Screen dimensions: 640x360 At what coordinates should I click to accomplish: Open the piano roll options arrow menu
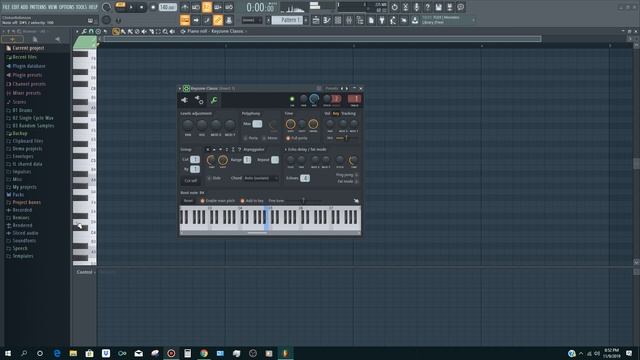pyautogui.click(x=77, y=31)
